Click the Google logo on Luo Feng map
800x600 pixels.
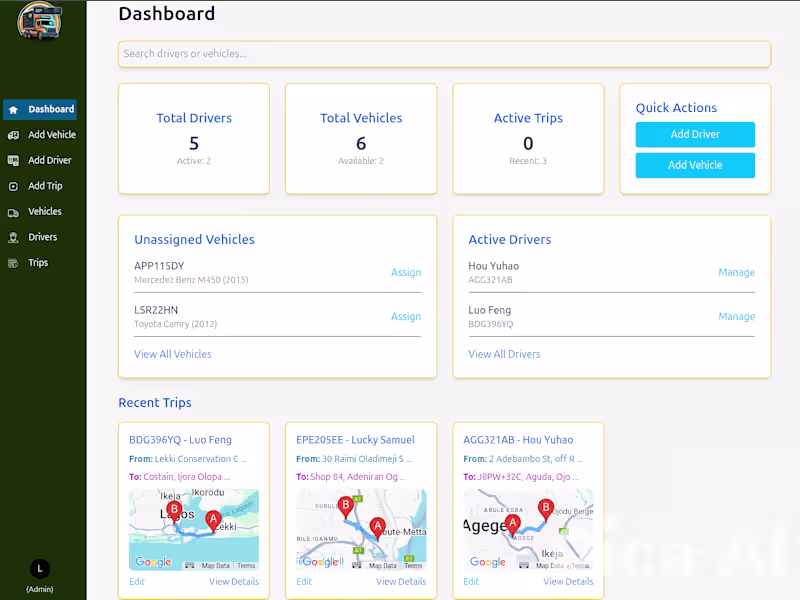(153, 562)
